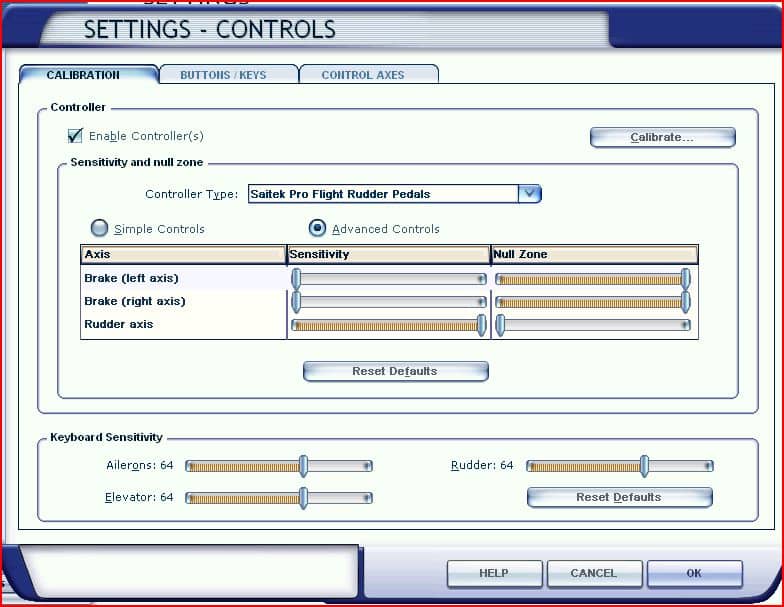Click the Elevator keyboard sensitivity slider
Screen dimensions: 784x607
[279, 498]
